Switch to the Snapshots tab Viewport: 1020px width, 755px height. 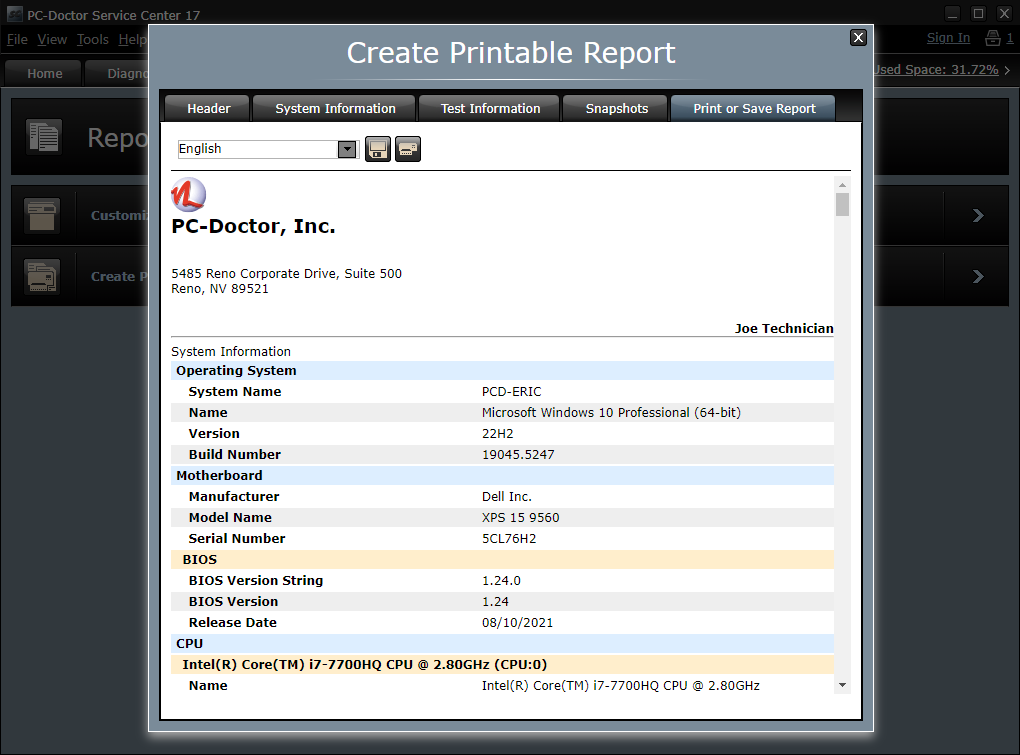(x=615, y=107)
